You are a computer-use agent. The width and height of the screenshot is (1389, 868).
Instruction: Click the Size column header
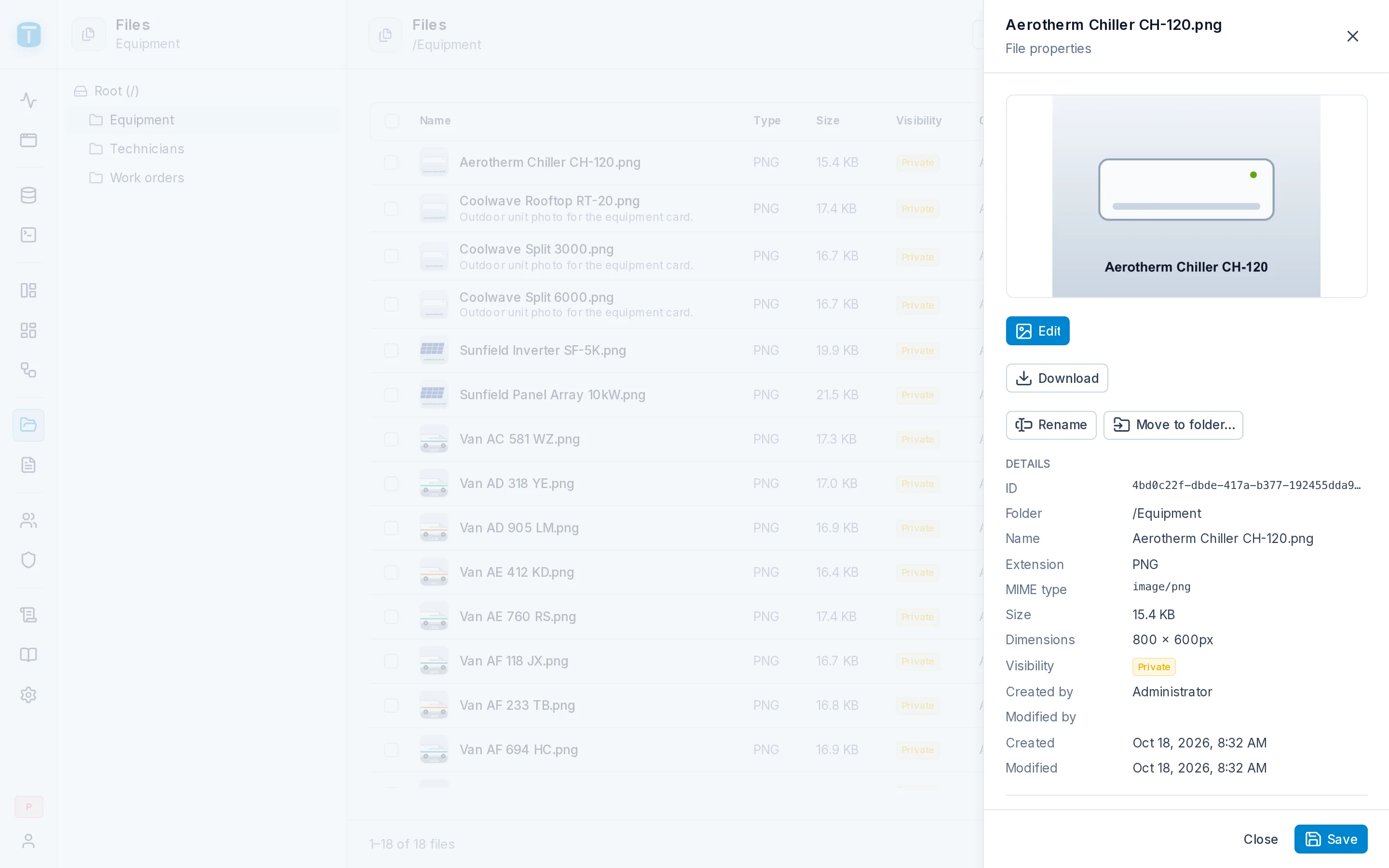click(x=828, y=121)
